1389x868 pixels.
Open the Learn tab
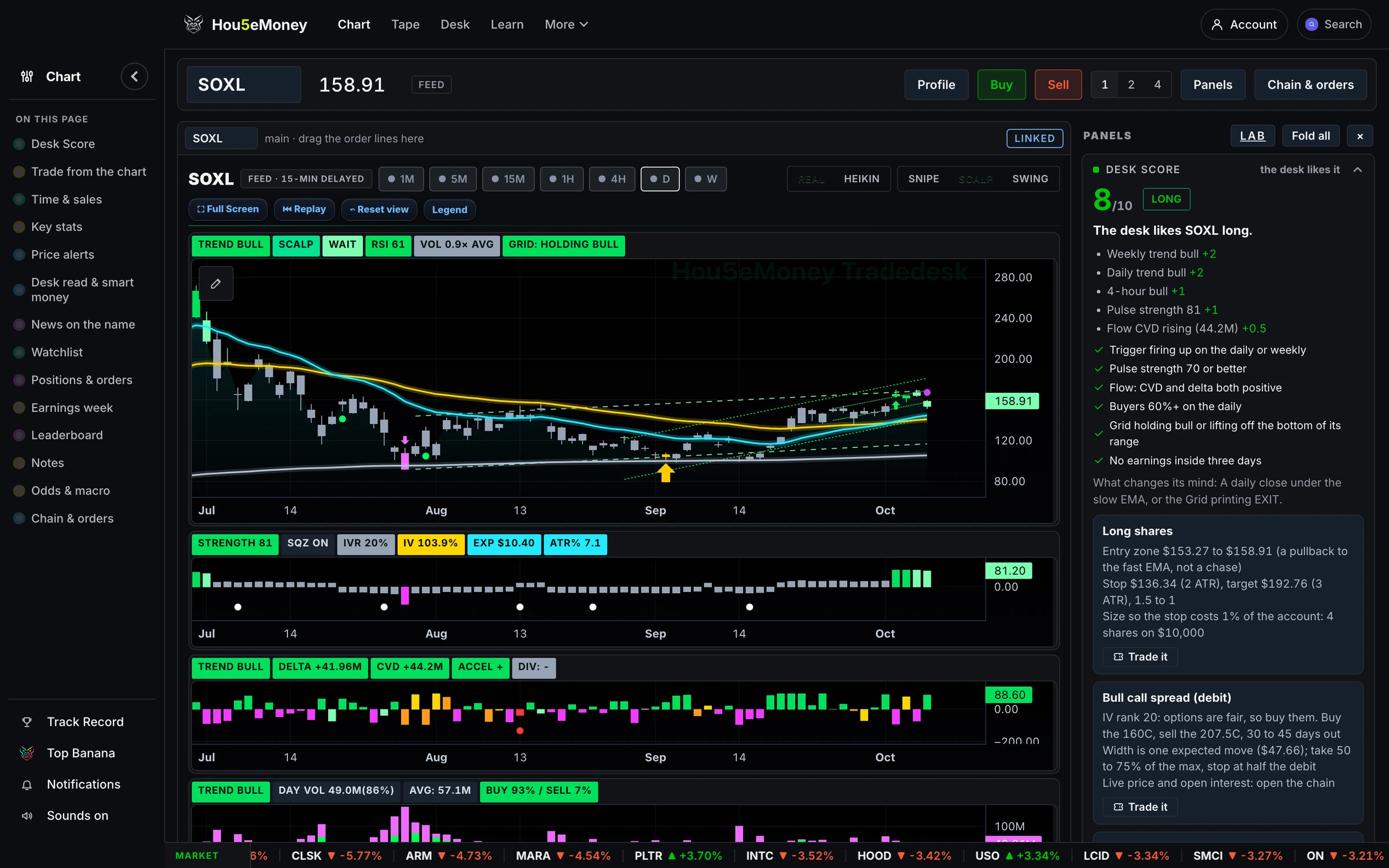click(x=507, y=24)
